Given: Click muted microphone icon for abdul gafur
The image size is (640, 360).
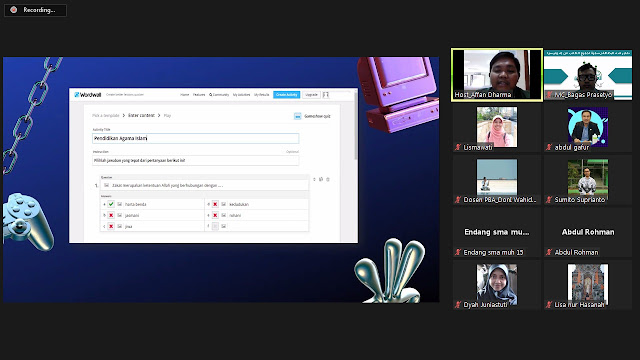Looking at the screenshot, I should (x=549, y=147).
